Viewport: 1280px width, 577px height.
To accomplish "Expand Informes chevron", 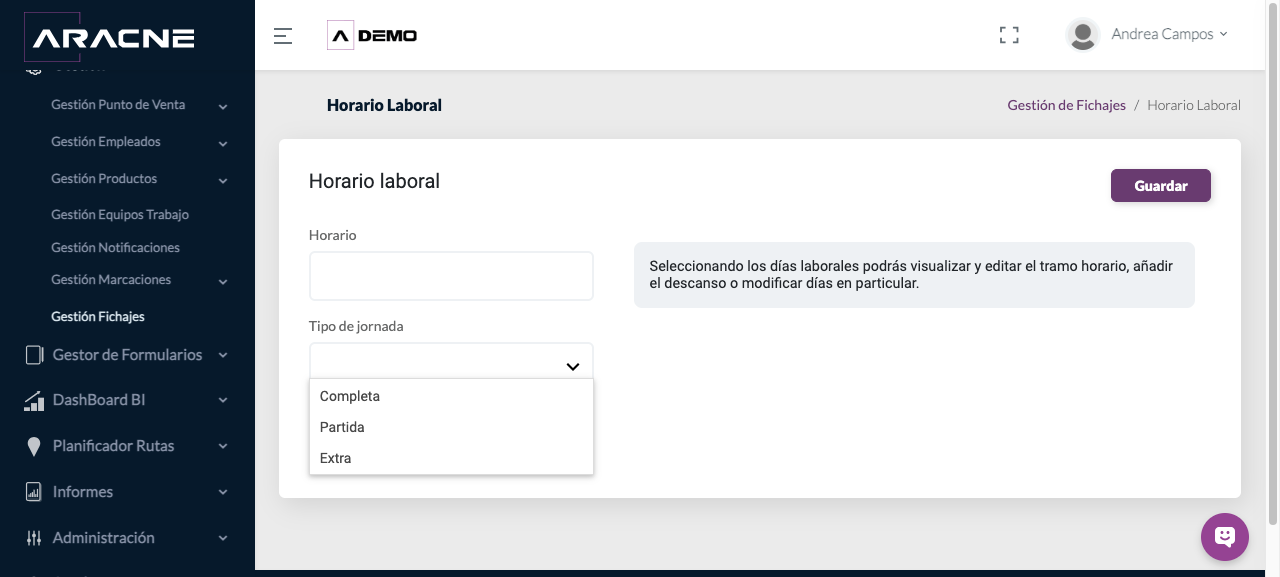I will [223, 492].
